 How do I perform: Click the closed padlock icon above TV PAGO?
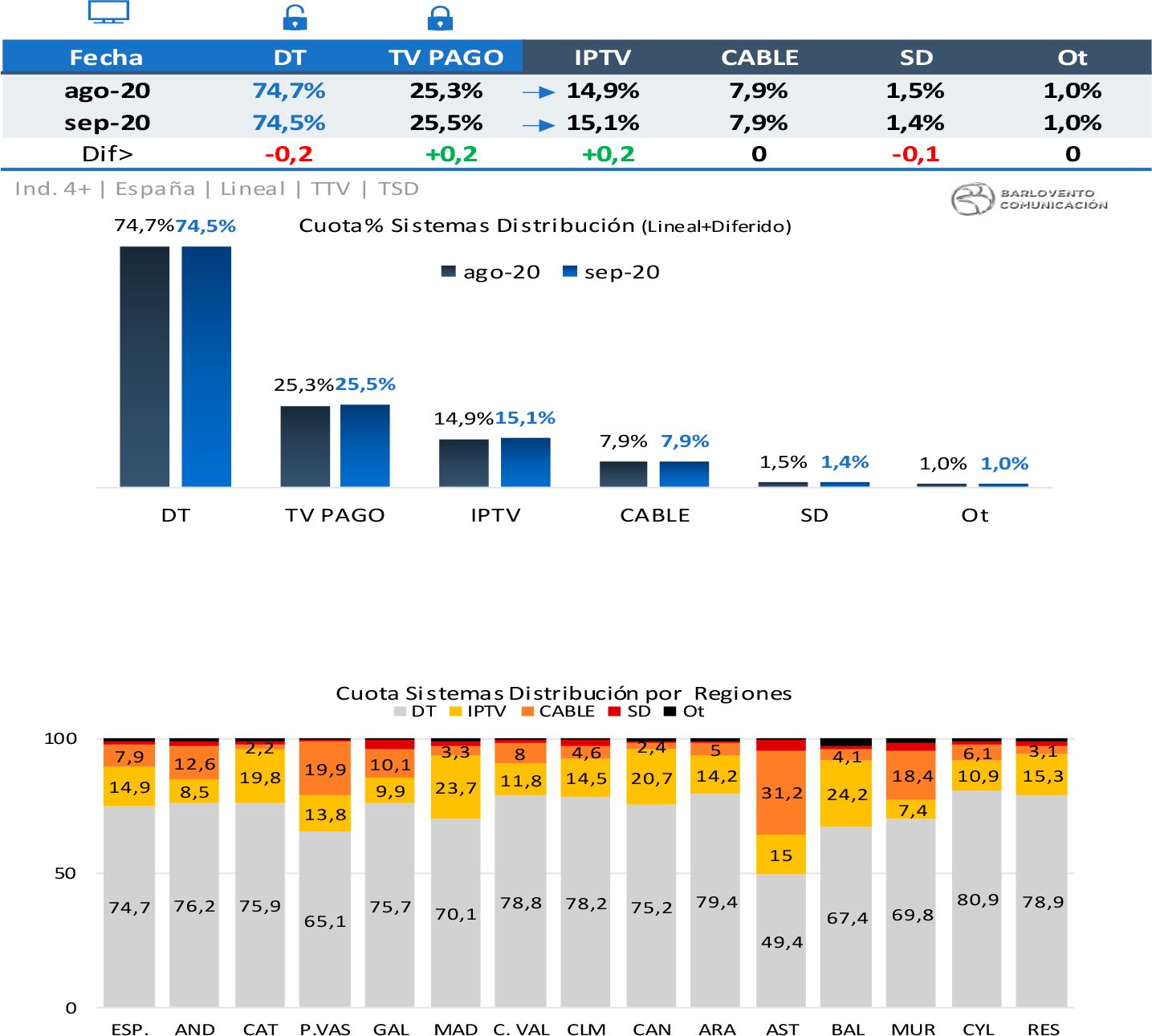(440, 17)
